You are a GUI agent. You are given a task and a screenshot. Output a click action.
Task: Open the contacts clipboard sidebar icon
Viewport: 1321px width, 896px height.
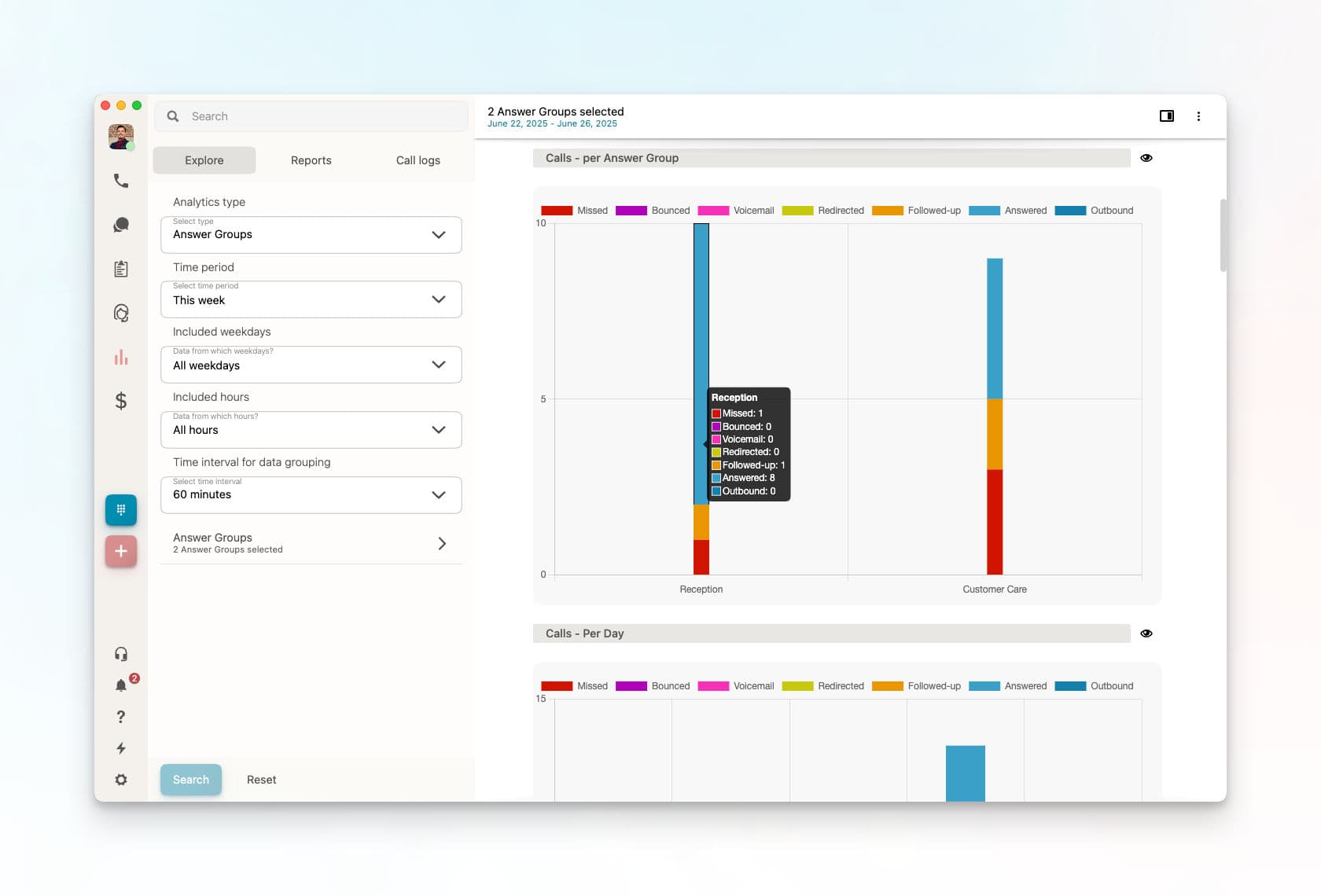[x=120, y=269]
